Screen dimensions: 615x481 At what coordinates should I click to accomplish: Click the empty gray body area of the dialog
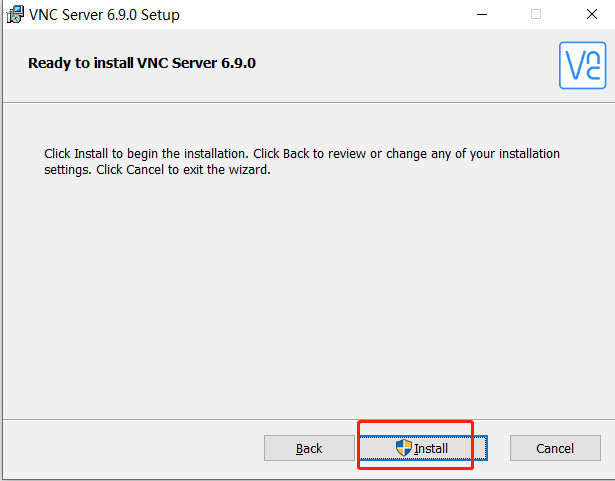[300, 300]
